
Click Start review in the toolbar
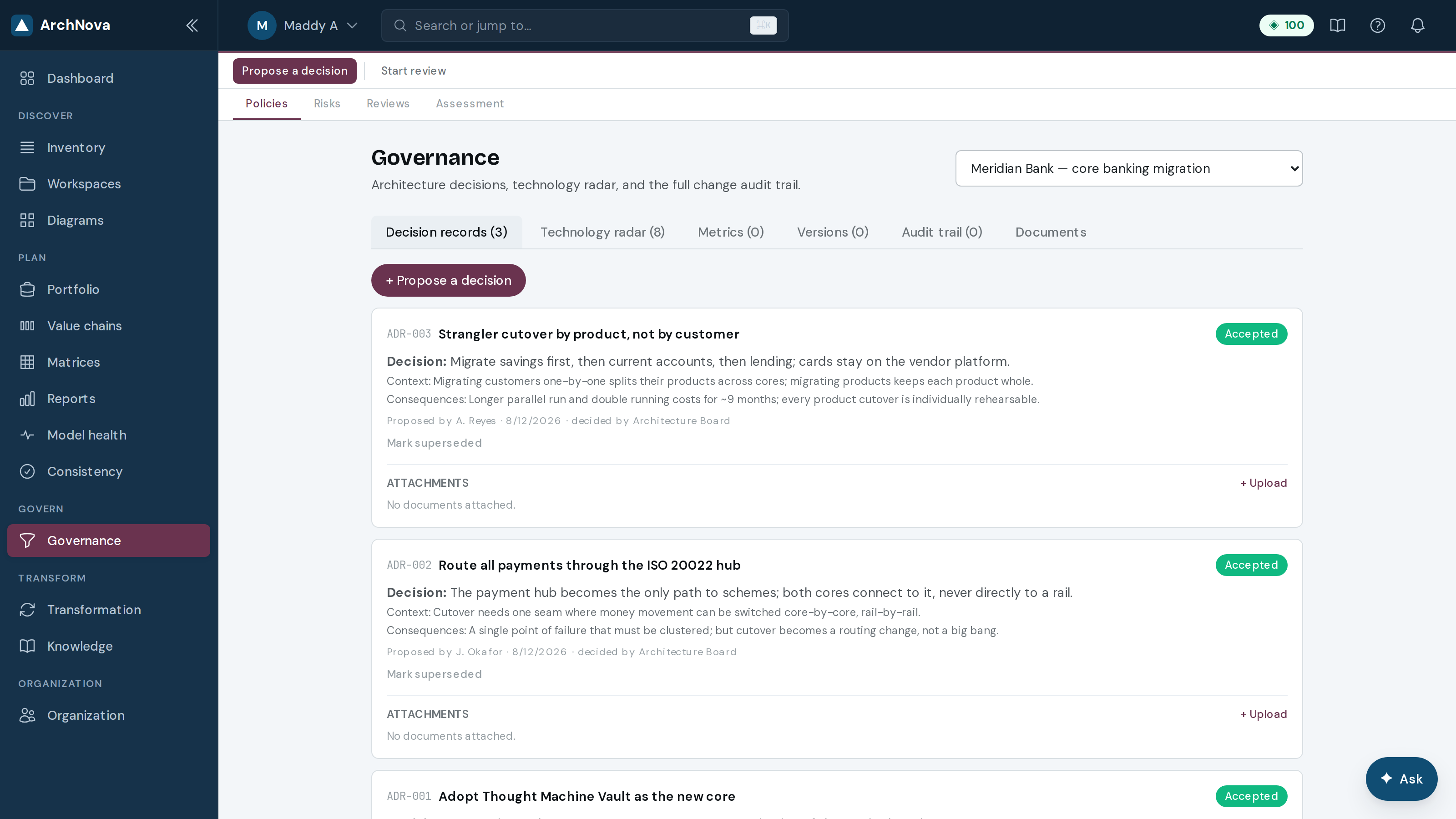click(x=413, y=71)
